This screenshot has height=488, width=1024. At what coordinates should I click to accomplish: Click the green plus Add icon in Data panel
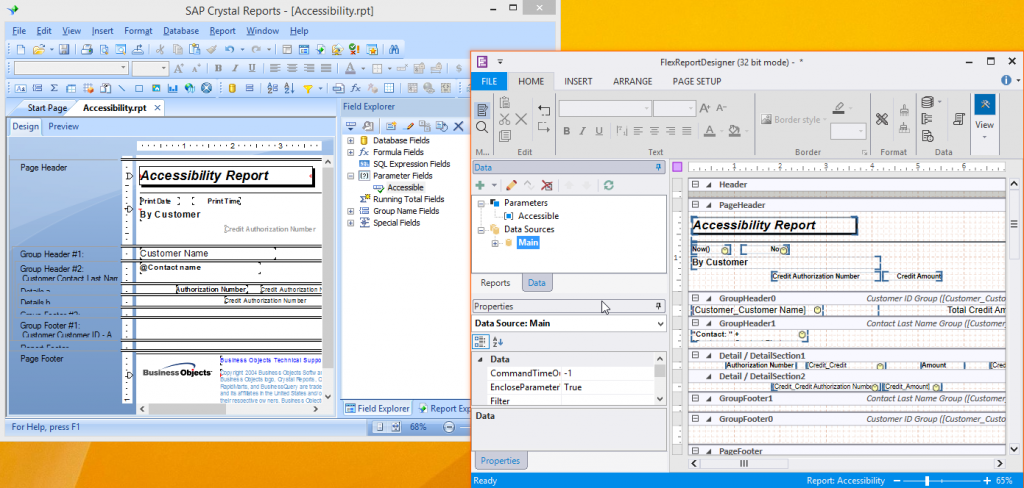[x=480, y=186]
